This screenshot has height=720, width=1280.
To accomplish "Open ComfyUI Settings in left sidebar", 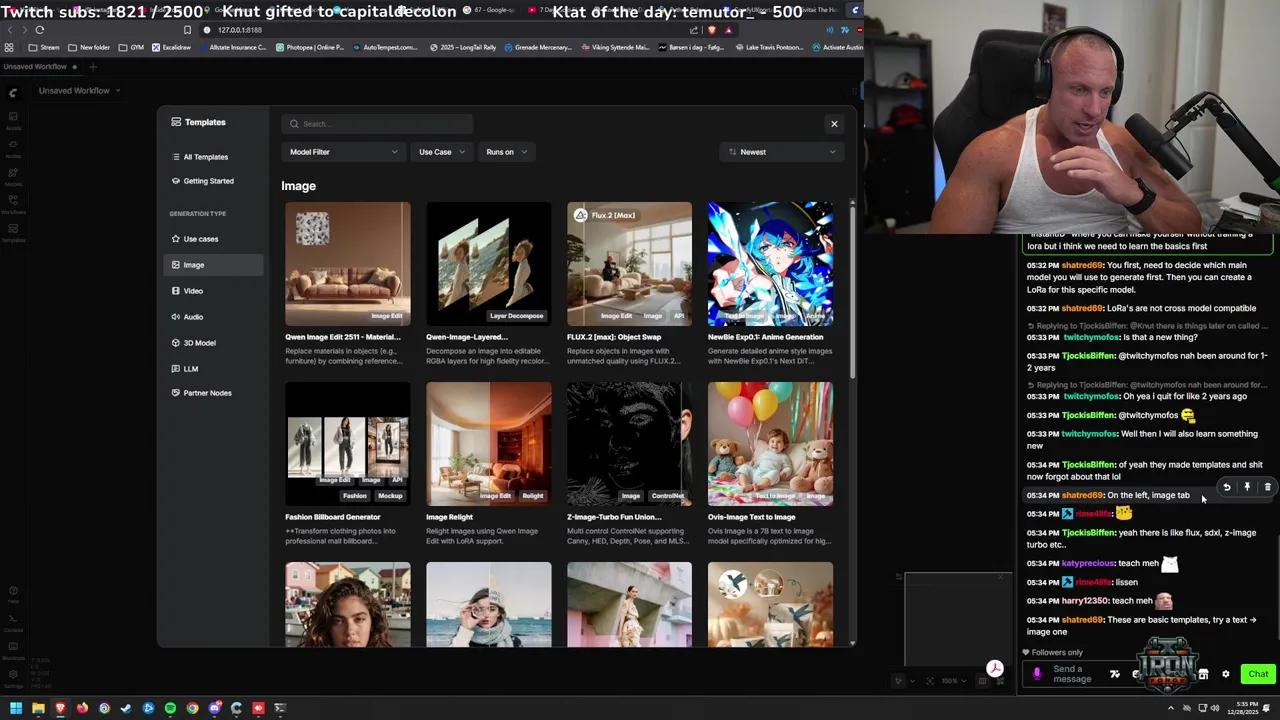I will tap(13, 681).
